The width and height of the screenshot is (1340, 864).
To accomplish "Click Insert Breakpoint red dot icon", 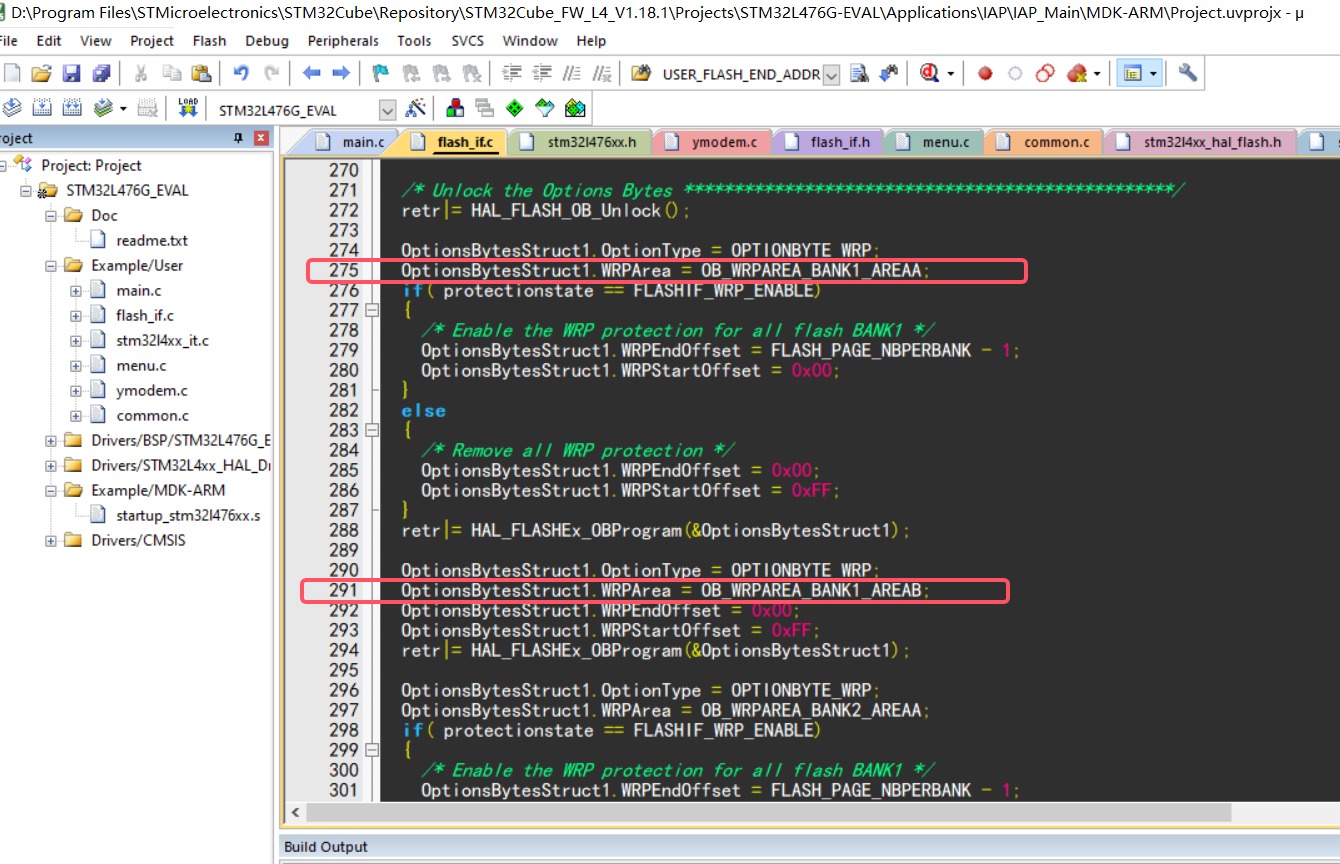I will (x=985, y=73).
